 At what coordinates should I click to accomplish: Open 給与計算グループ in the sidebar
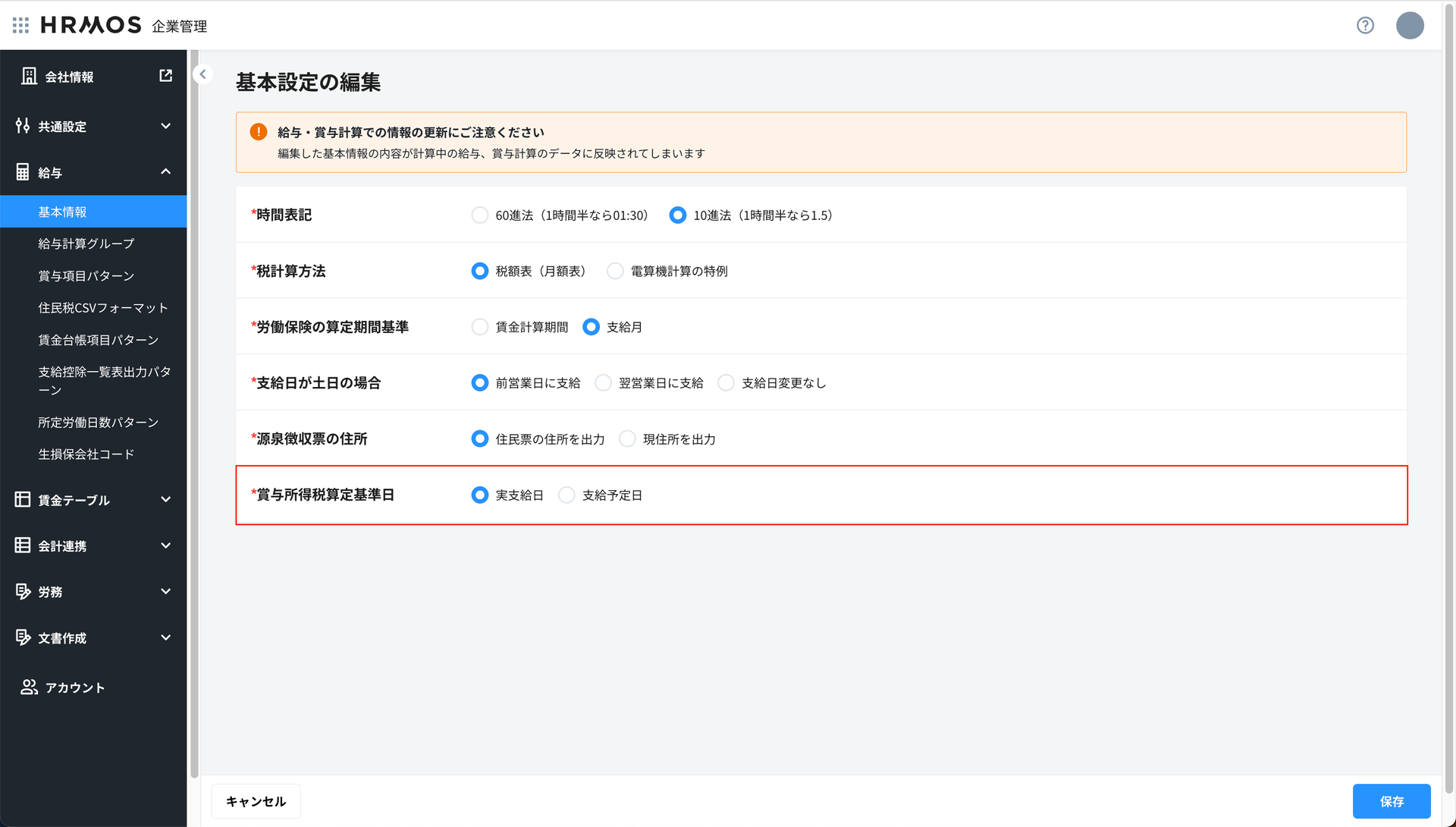tap(86, 244)
